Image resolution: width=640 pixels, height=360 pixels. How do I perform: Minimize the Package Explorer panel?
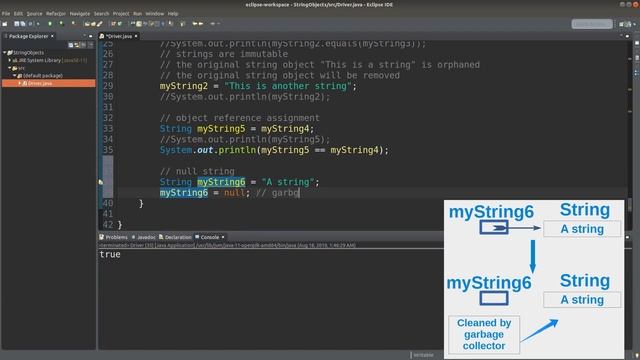tap(84, 36)
